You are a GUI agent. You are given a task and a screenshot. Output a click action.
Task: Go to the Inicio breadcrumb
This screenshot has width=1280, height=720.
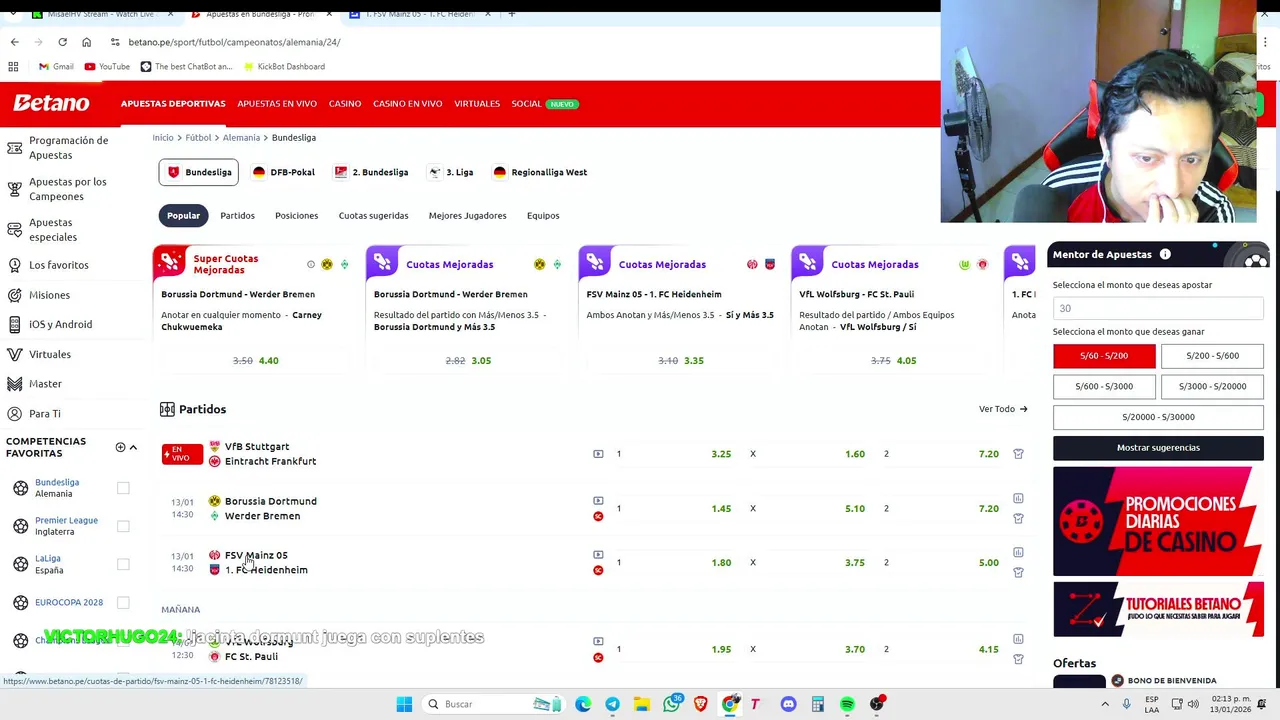[163, 137]
